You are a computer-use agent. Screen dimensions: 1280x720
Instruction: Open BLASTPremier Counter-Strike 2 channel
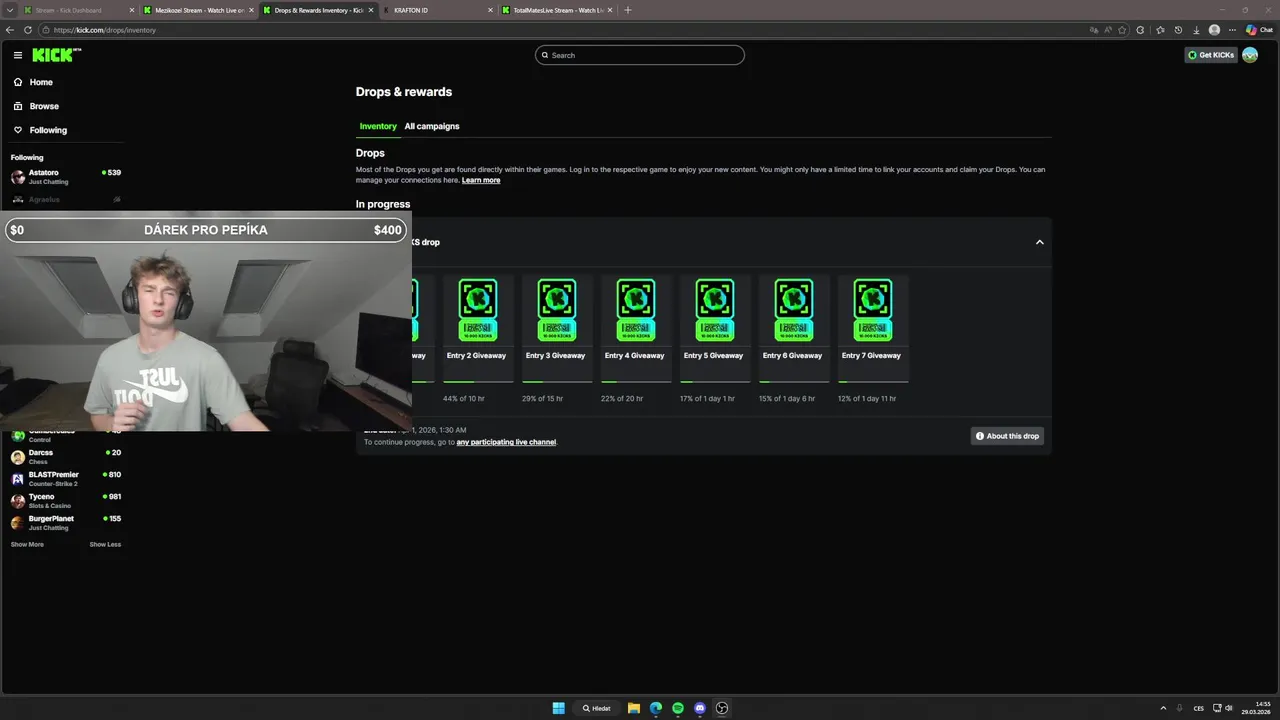click(66, 479)
